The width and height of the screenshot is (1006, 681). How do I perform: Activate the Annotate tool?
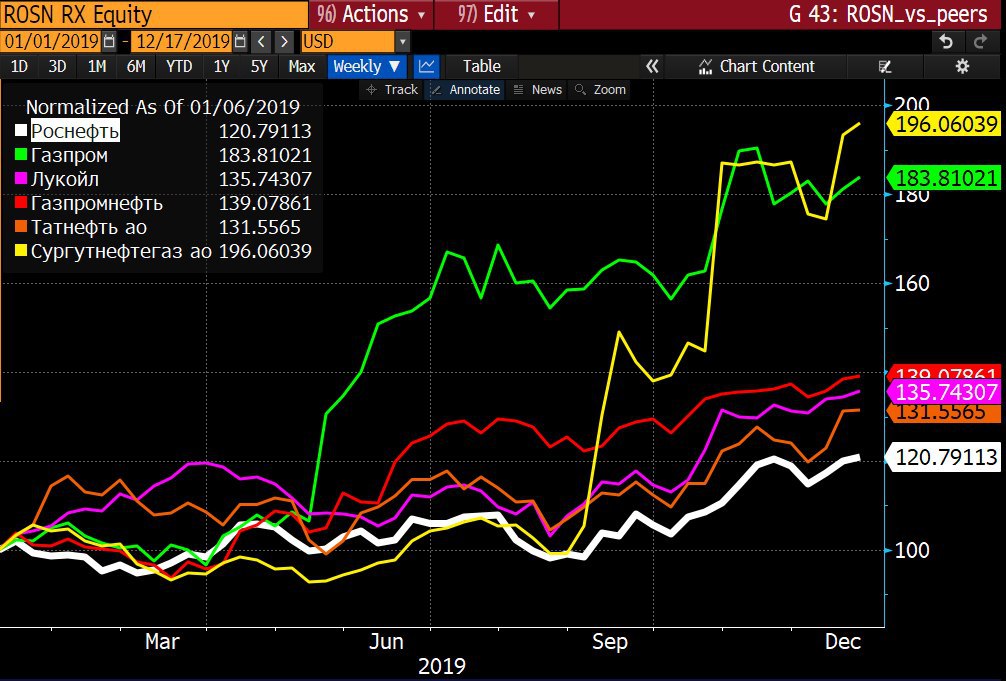click(x=466, y=90)
